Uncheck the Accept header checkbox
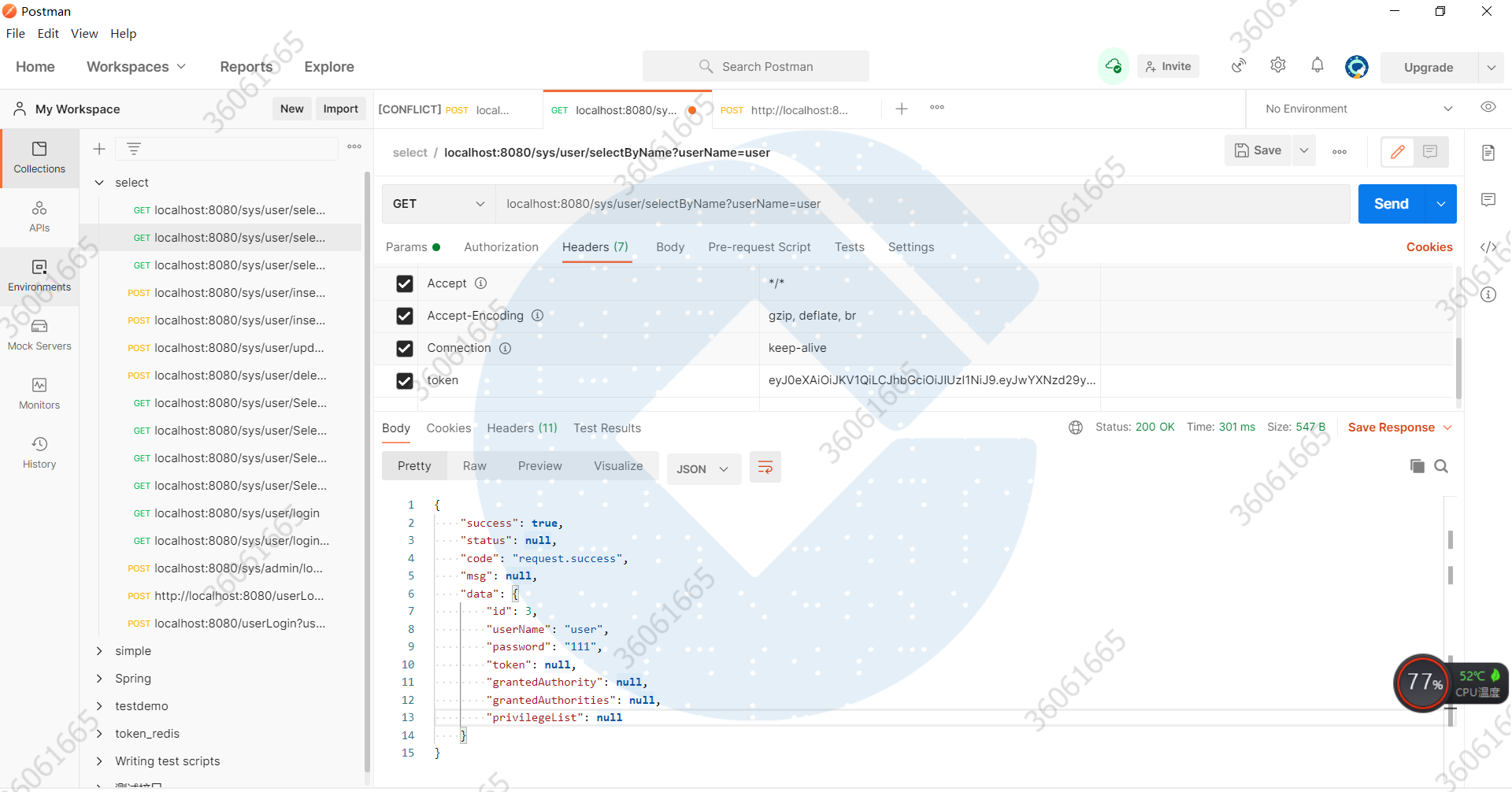The height and width of the screenshot is (792, 1512). [405, 283]
